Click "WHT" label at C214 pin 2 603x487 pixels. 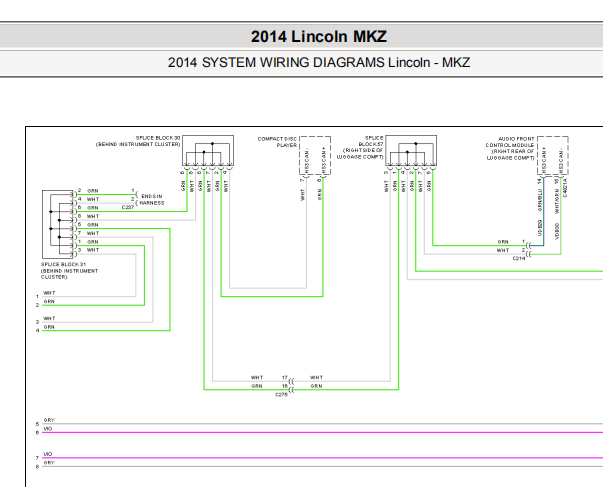click(503, 250)
